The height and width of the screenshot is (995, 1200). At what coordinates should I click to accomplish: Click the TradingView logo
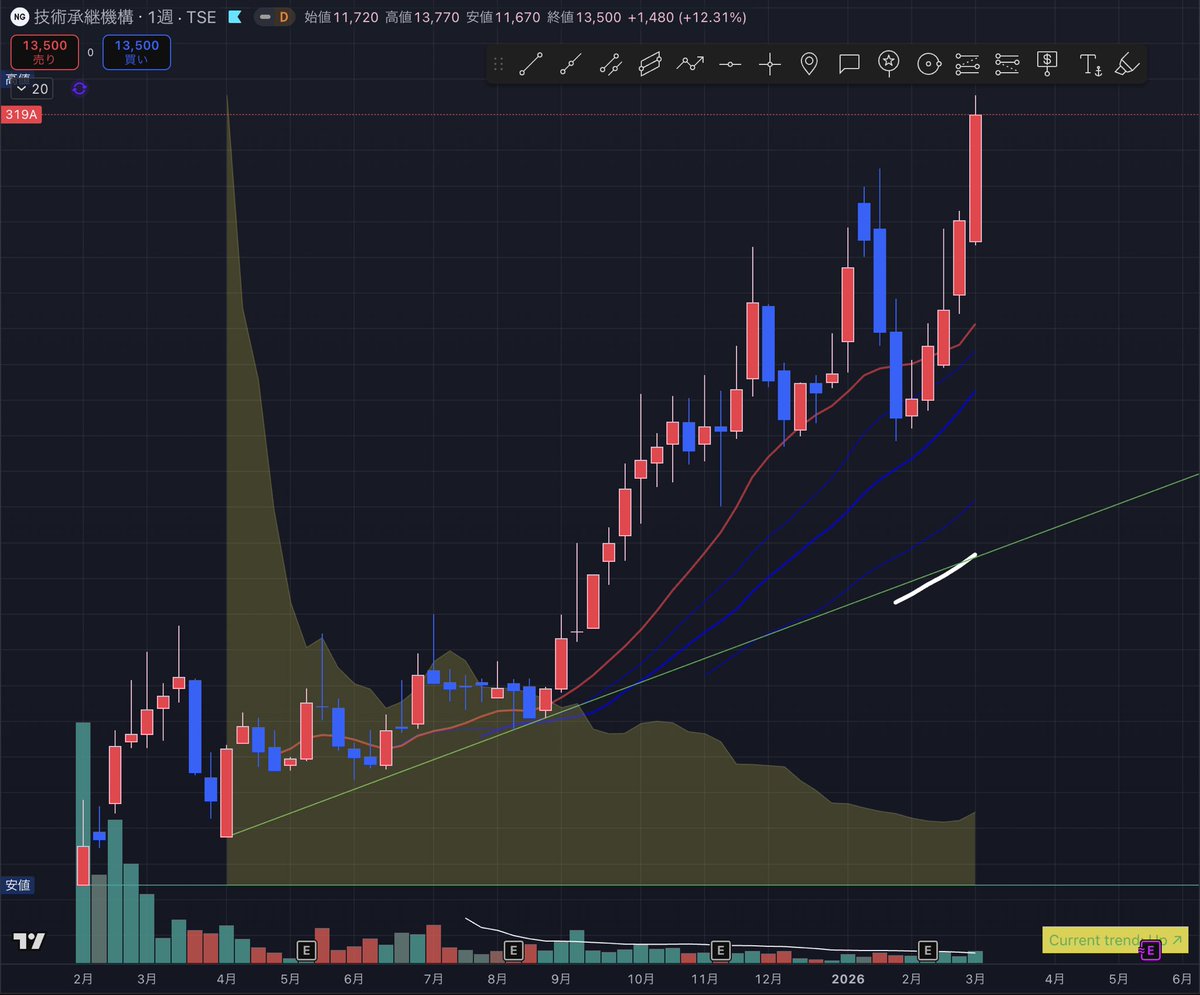click(29, 941)
